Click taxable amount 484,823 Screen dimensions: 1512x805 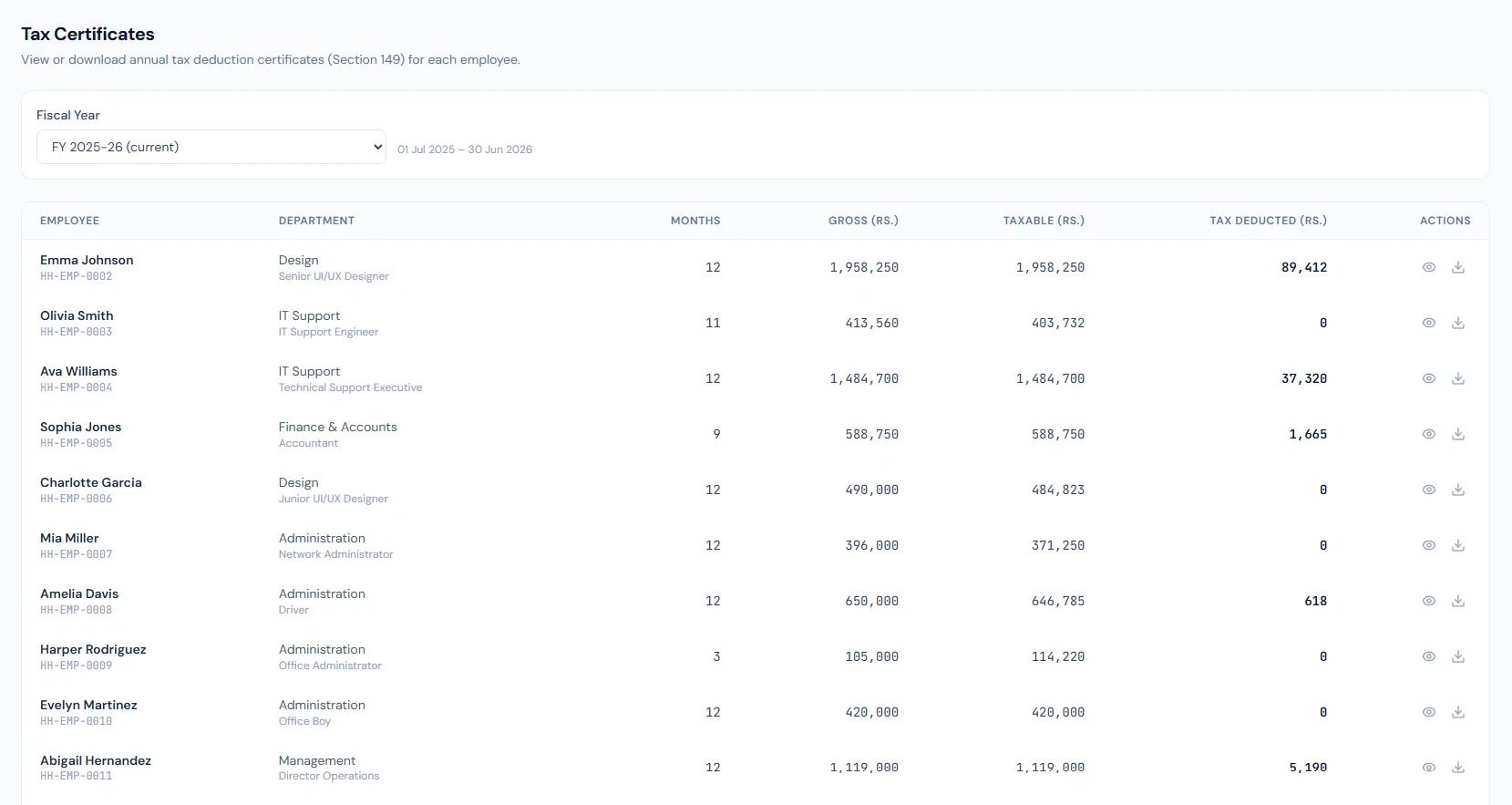click(1058, 490)
